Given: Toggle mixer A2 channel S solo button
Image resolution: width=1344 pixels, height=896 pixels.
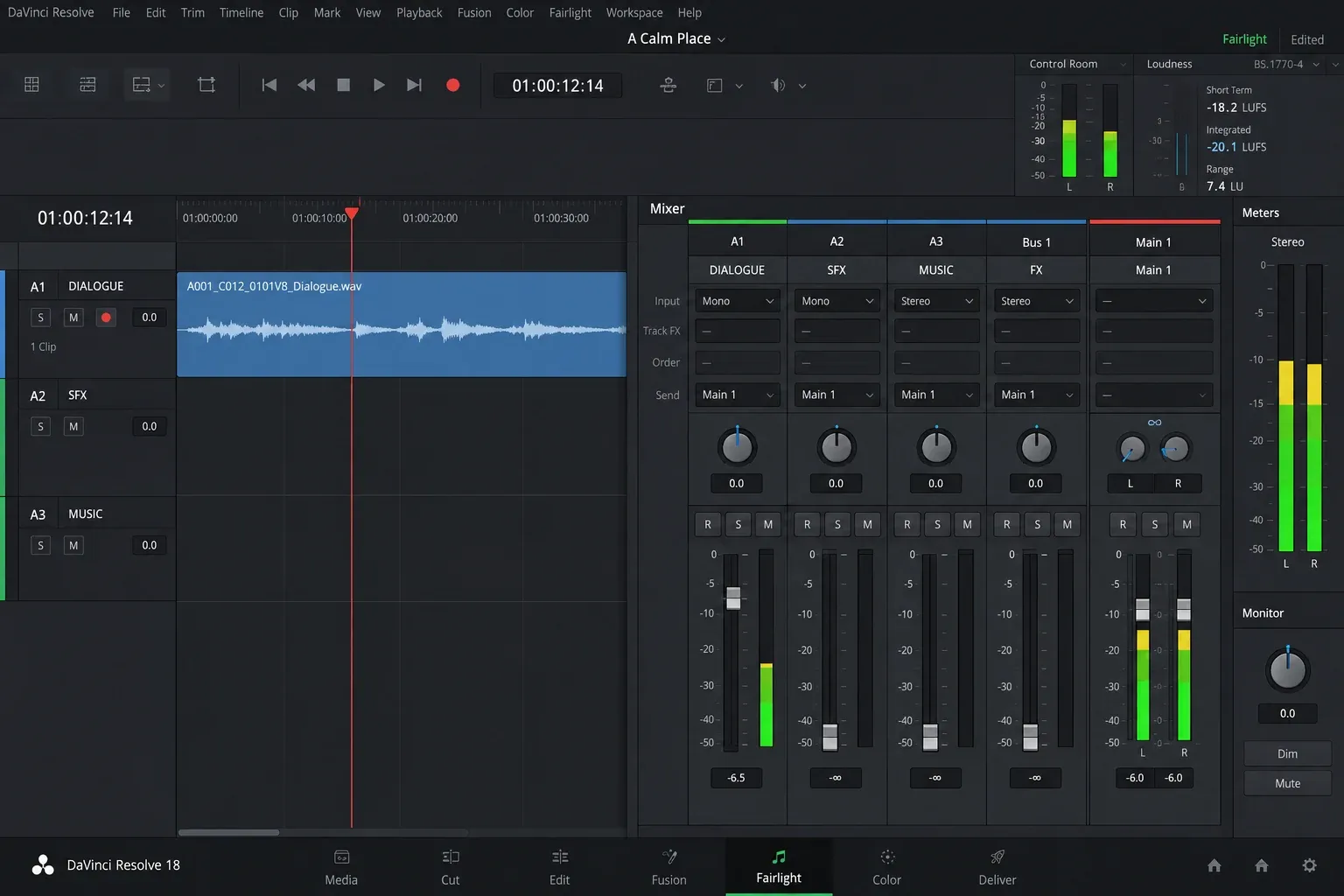Looking at the screenshot, I should coord(837,524).
